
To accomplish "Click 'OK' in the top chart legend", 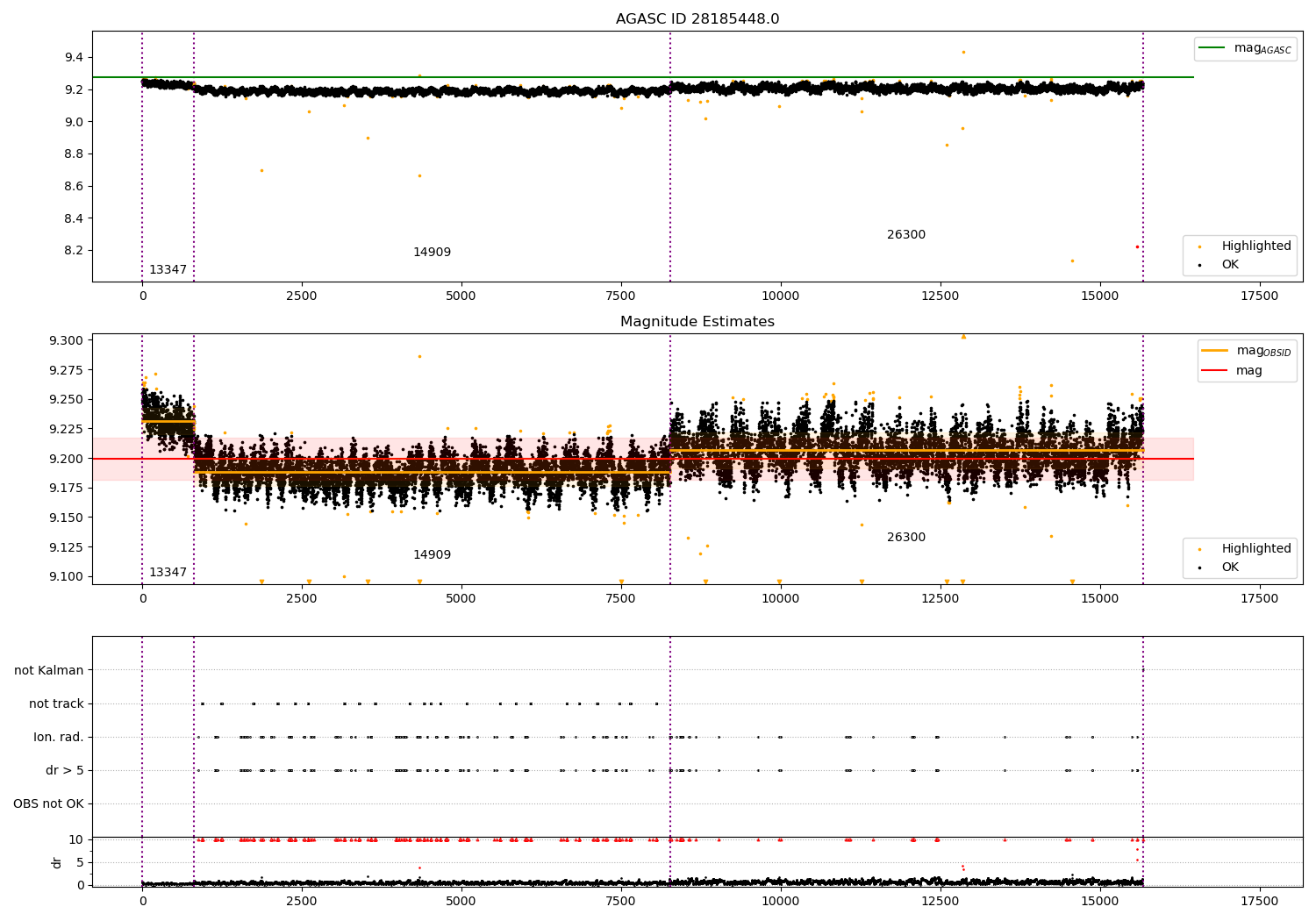I will click(1230, 265).
